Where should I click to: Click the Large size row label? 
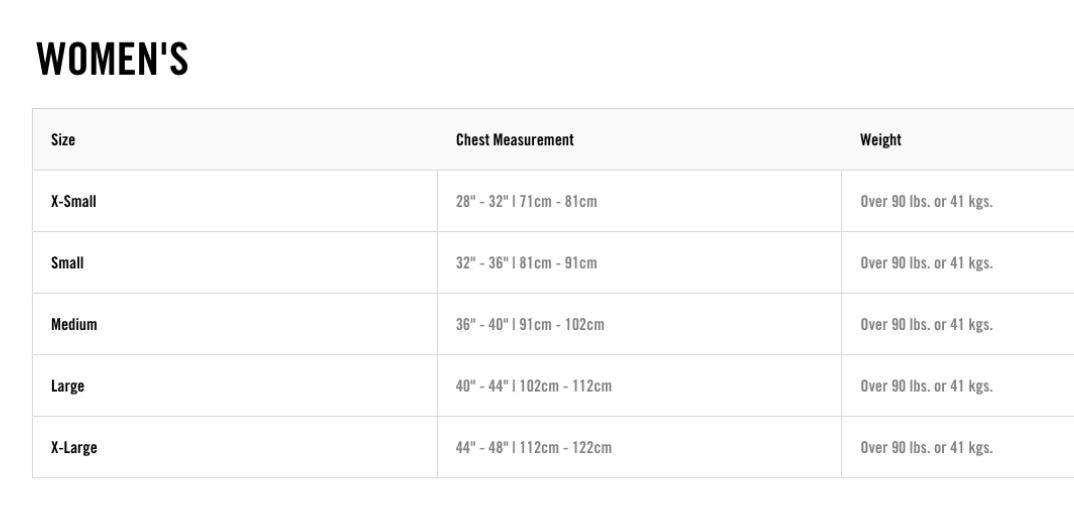click(67, 386)
